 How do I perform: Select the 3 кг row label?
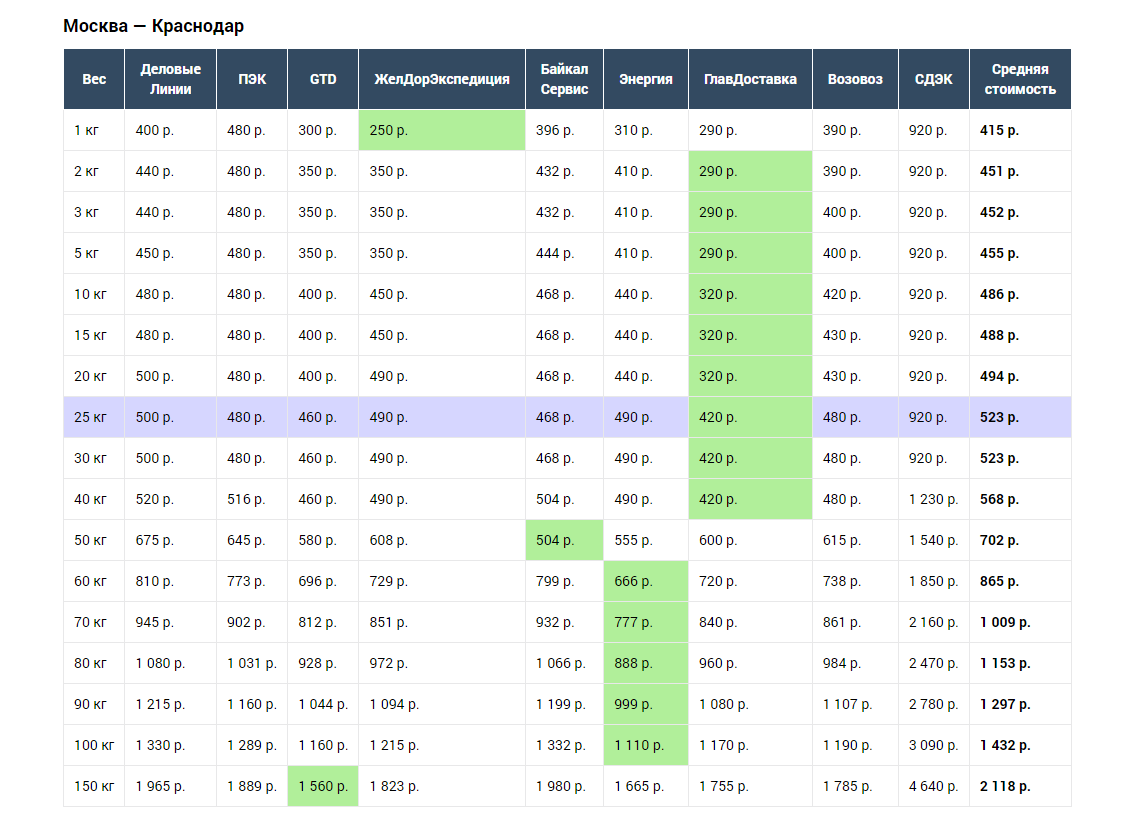pos(86,212)
